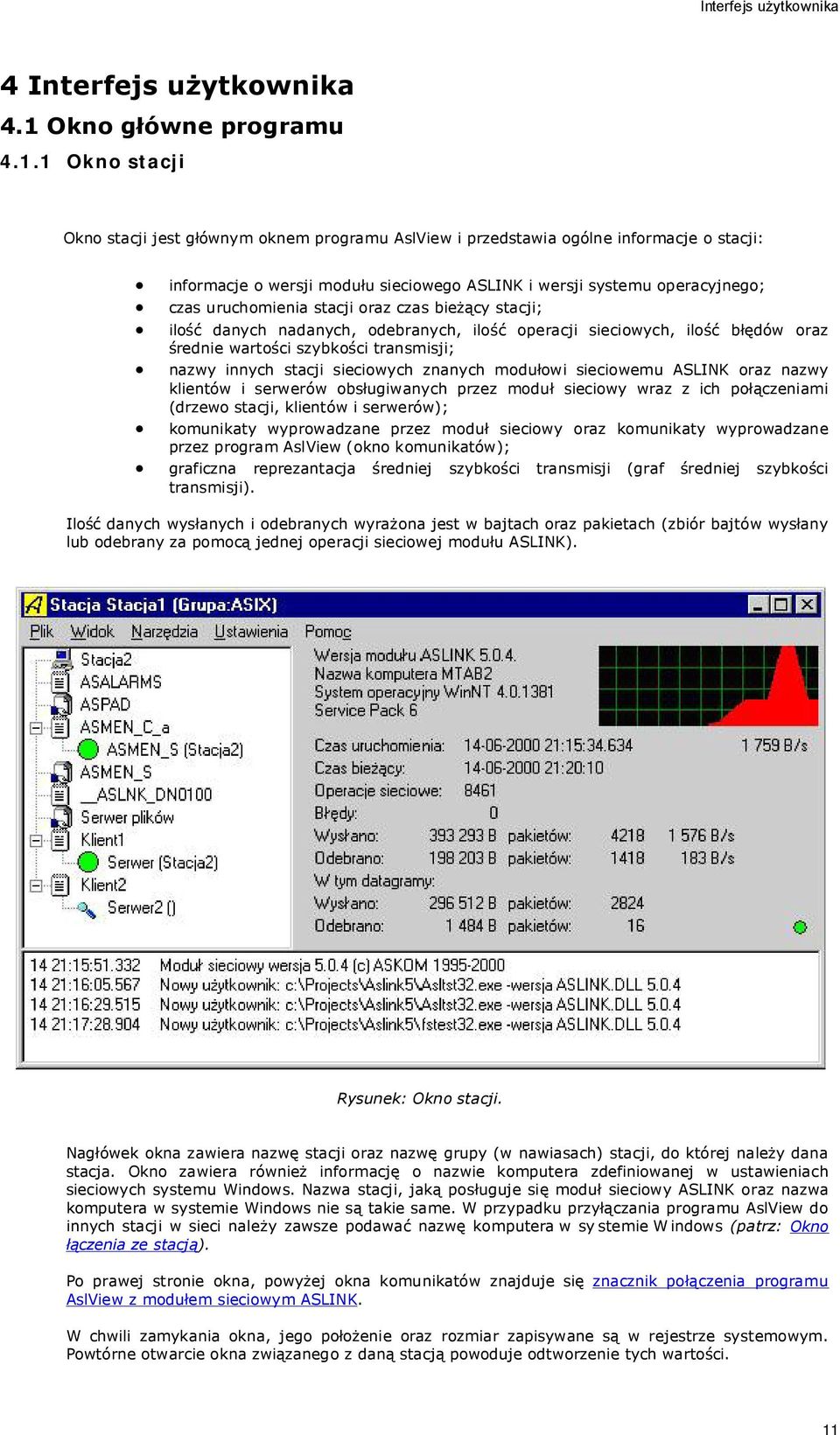
Task: Open the Plik menu
Action: (41, 632)
